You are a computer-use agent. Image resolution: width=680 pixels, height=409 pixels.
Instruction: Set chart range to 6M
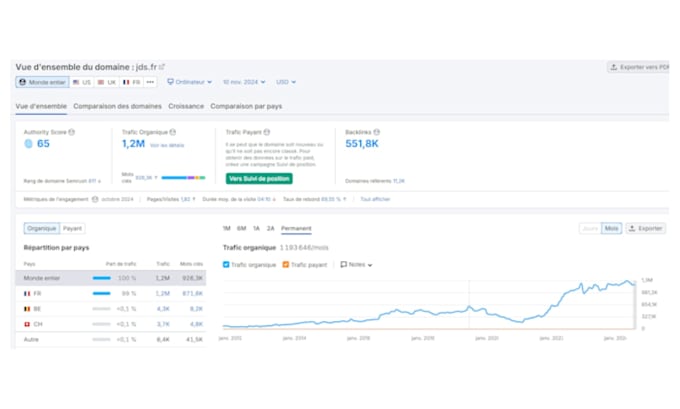point(242,229)
